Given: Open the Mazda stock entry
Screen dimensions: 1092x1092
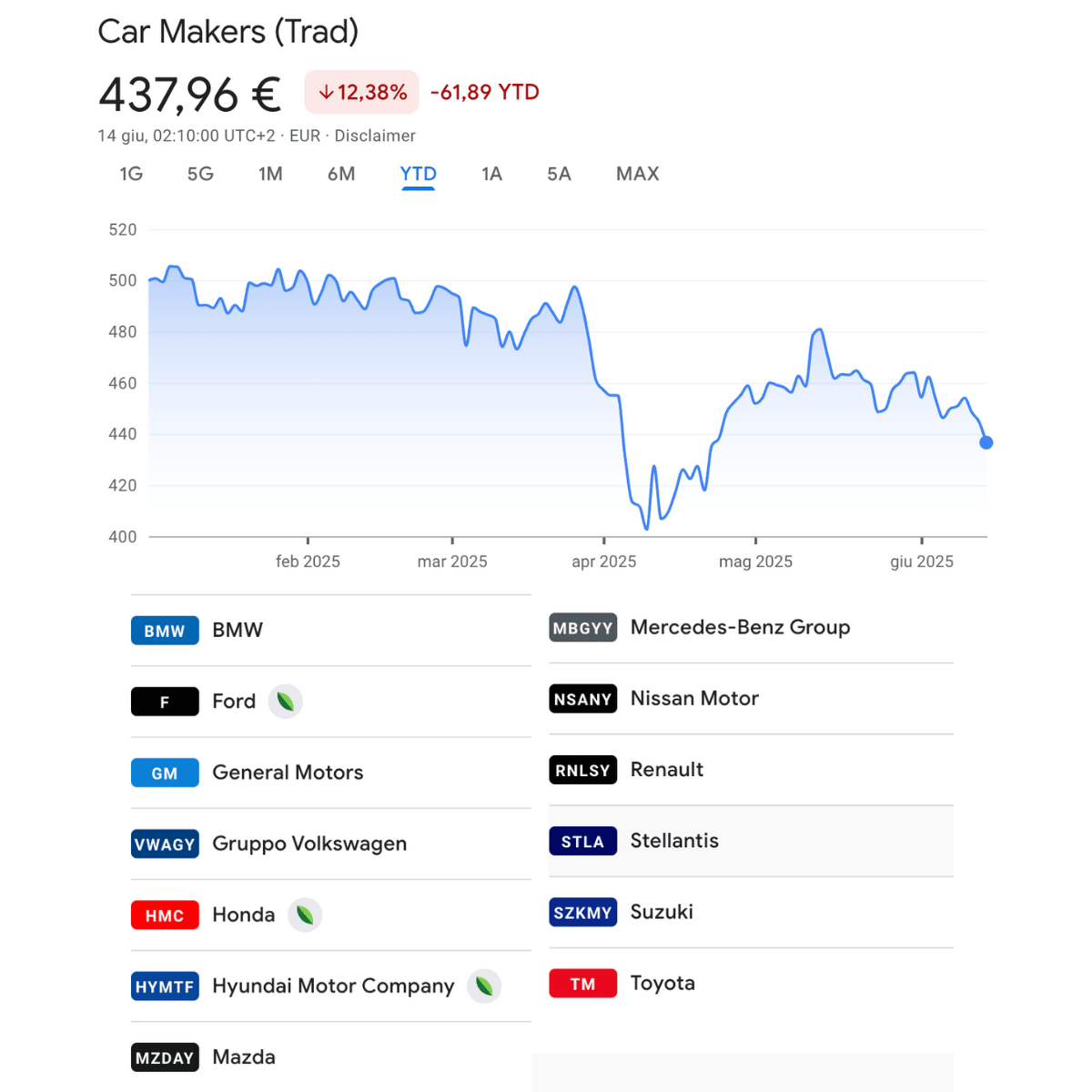Looking at the screenshot, I should [331, 1057].
